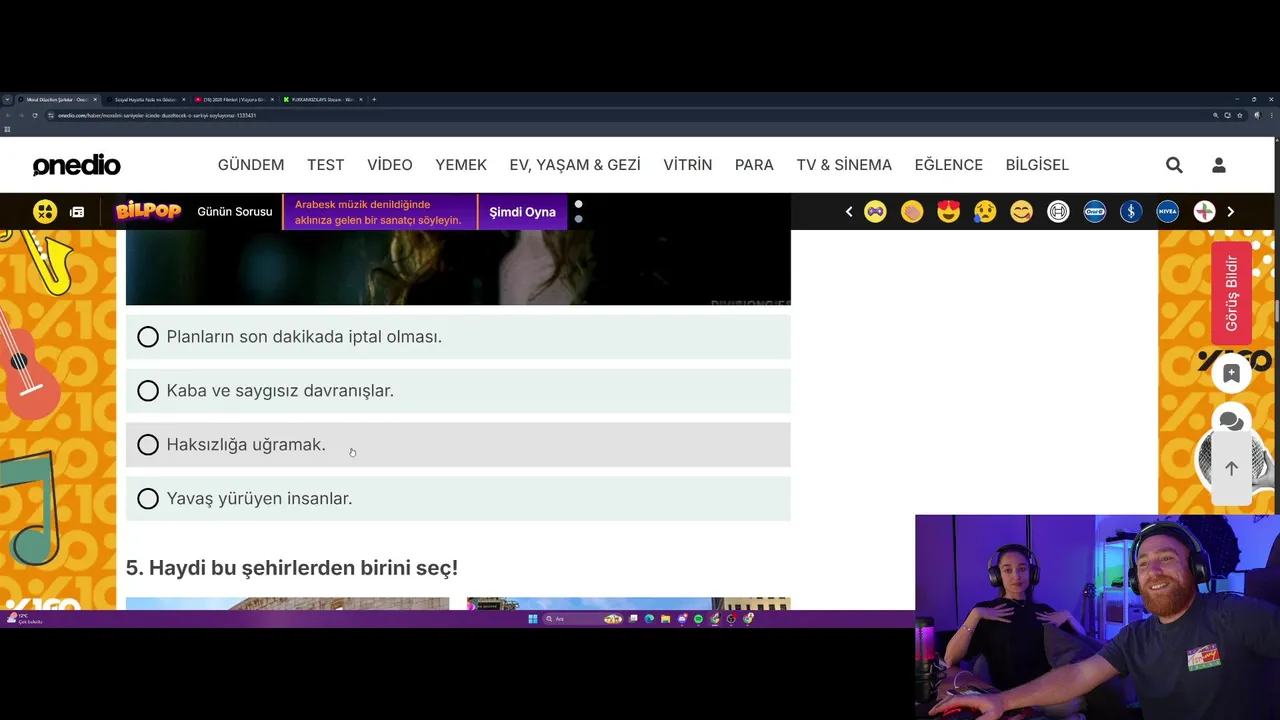
Task: Click the browser back arrow
Action: click(8, 115)
